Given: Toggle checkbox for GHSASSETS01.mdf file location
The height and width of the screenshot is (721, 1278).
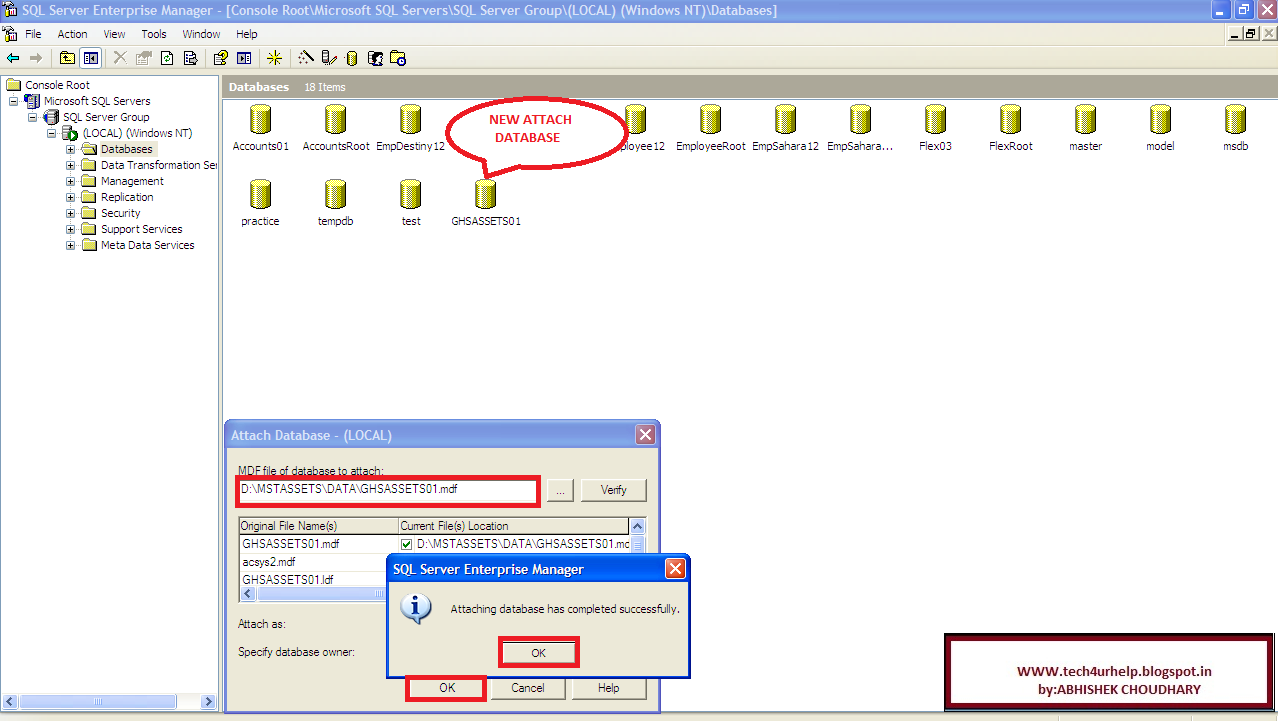Looking at the screenshot, I should coord(406,544).
